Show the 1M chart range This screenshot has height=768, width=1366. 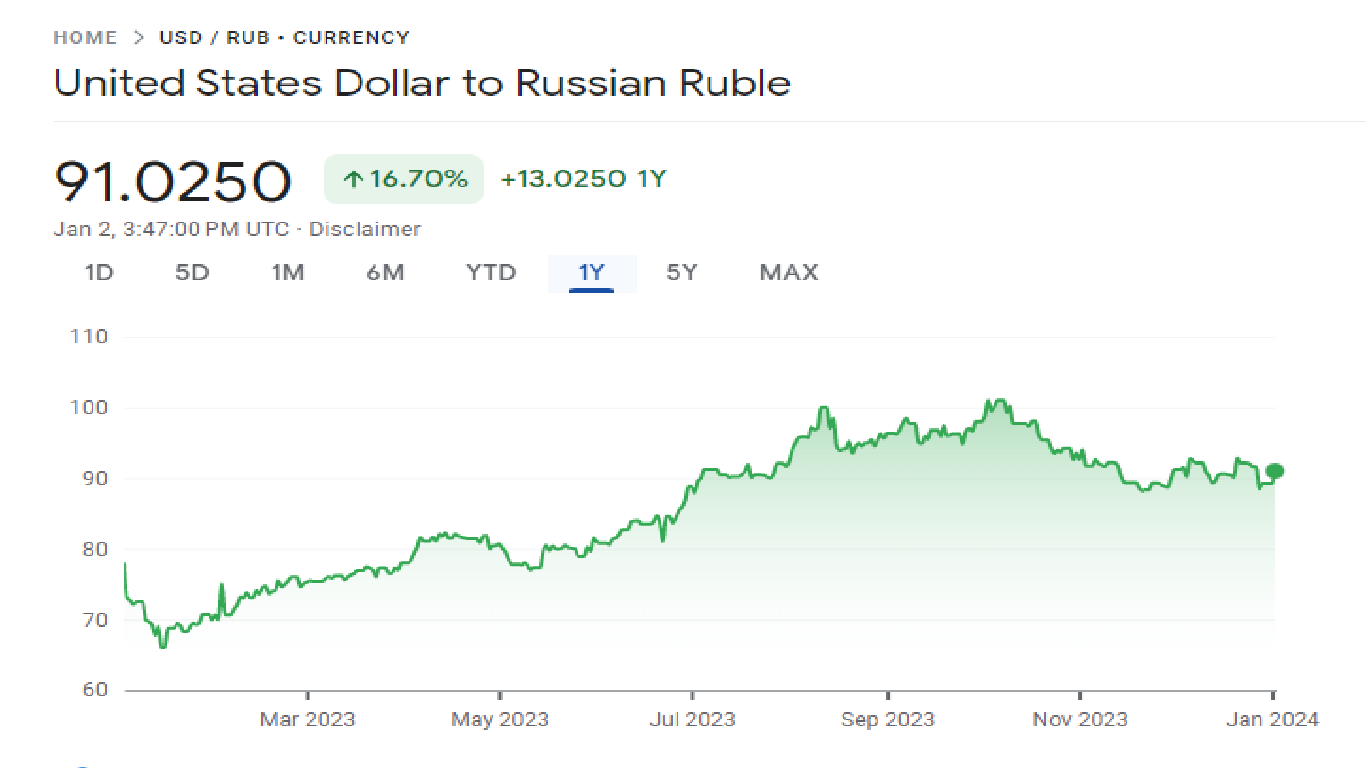tap(288, 272)
